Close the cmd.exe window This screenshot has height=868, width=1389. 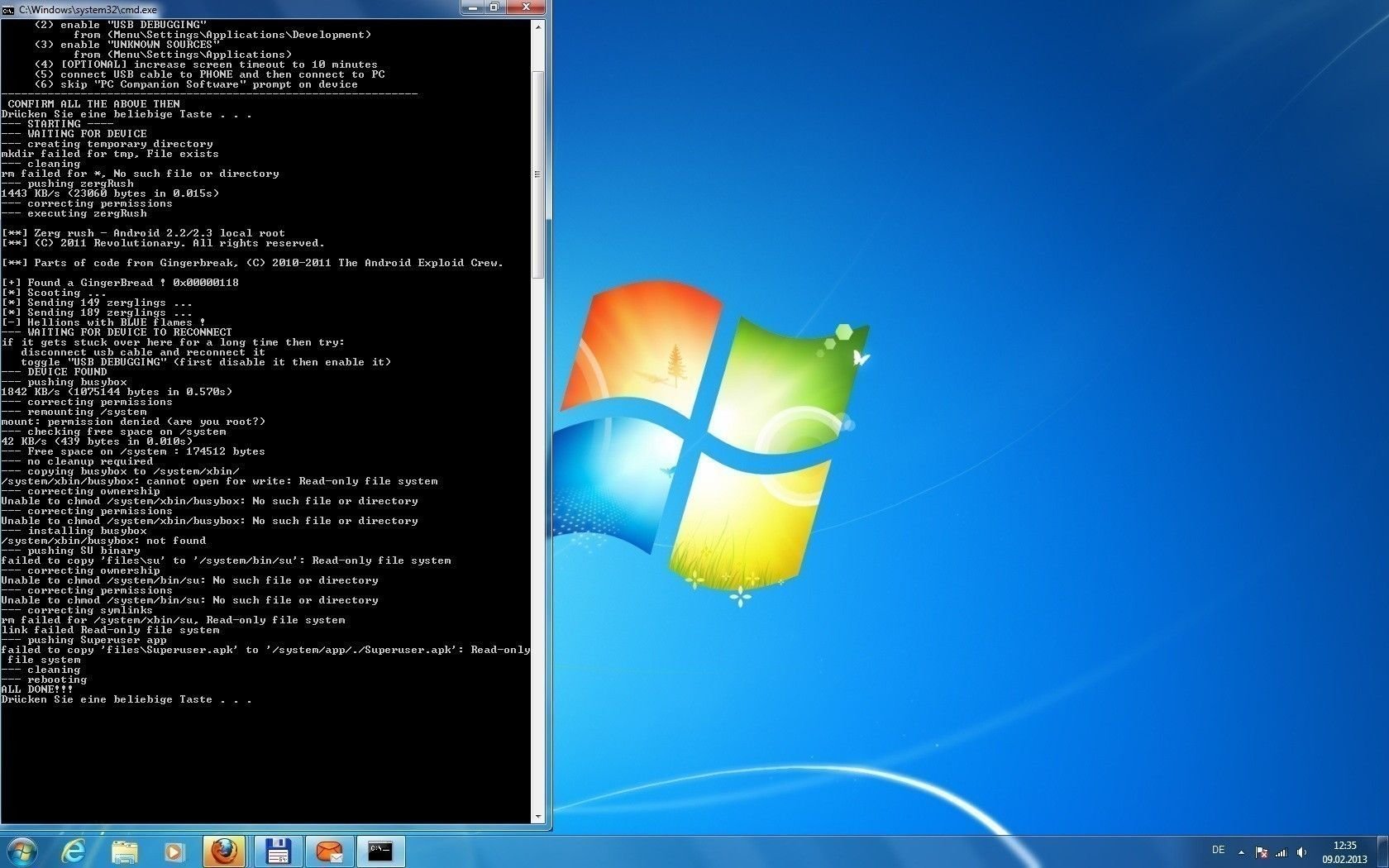(x=526, y=7)
